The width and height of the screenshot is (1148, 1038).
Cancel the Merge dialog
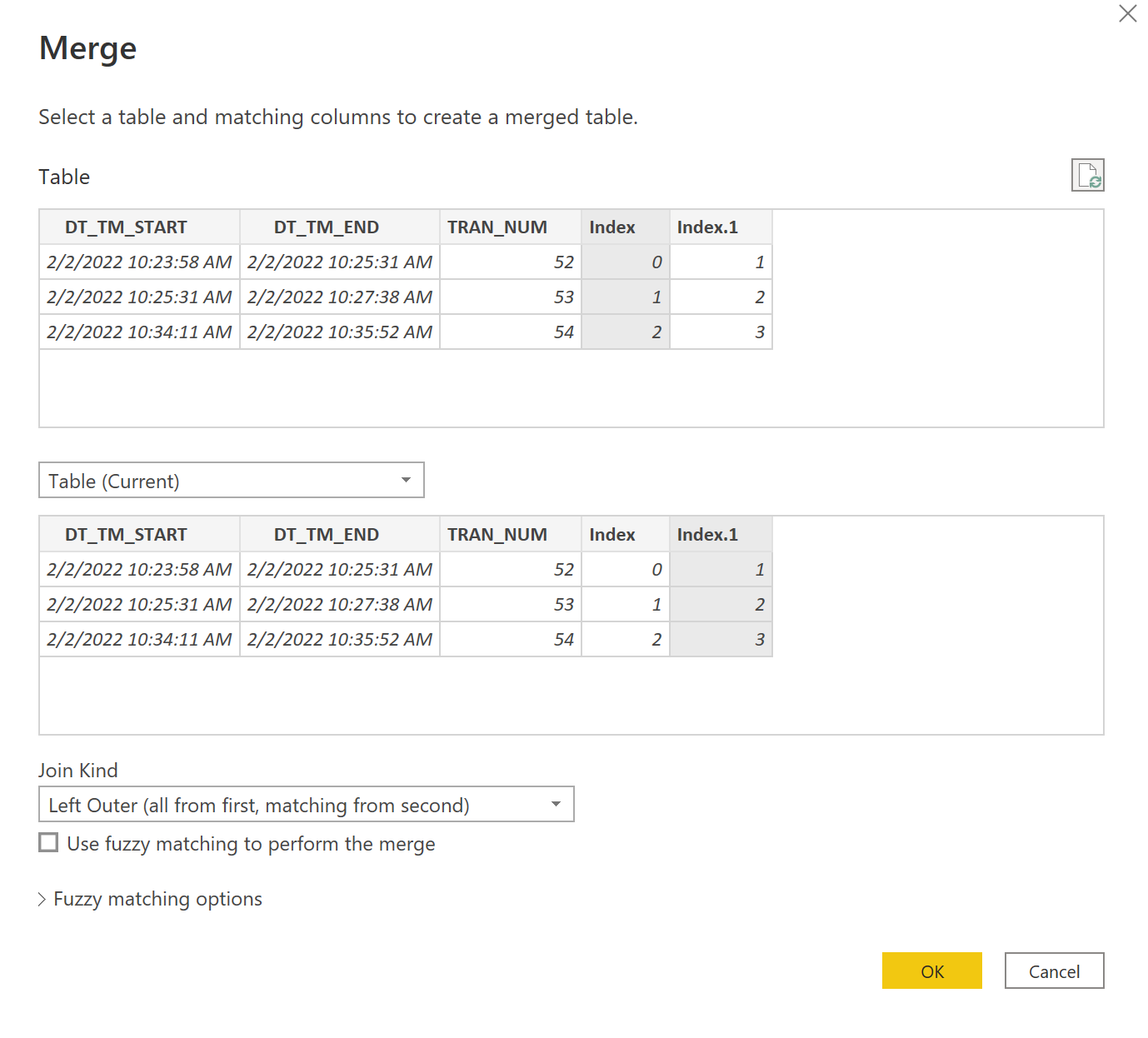(1054, 971)
